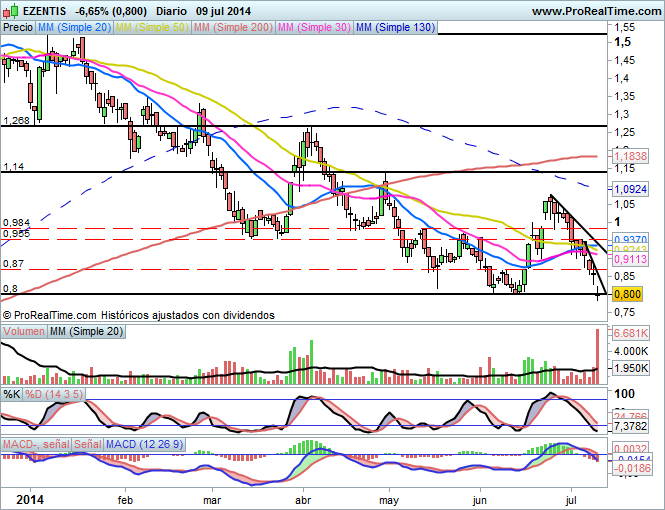The image size is (665, 510).
Task: Select the MACD-, señal label
Action: tap(36, 444)
